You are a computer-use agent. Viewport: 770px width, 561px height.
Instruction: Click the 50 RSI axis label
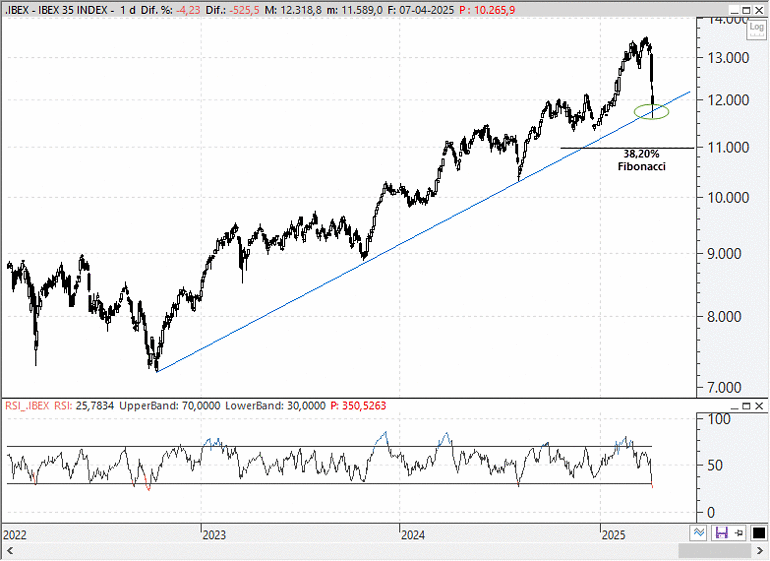[715, 465]
